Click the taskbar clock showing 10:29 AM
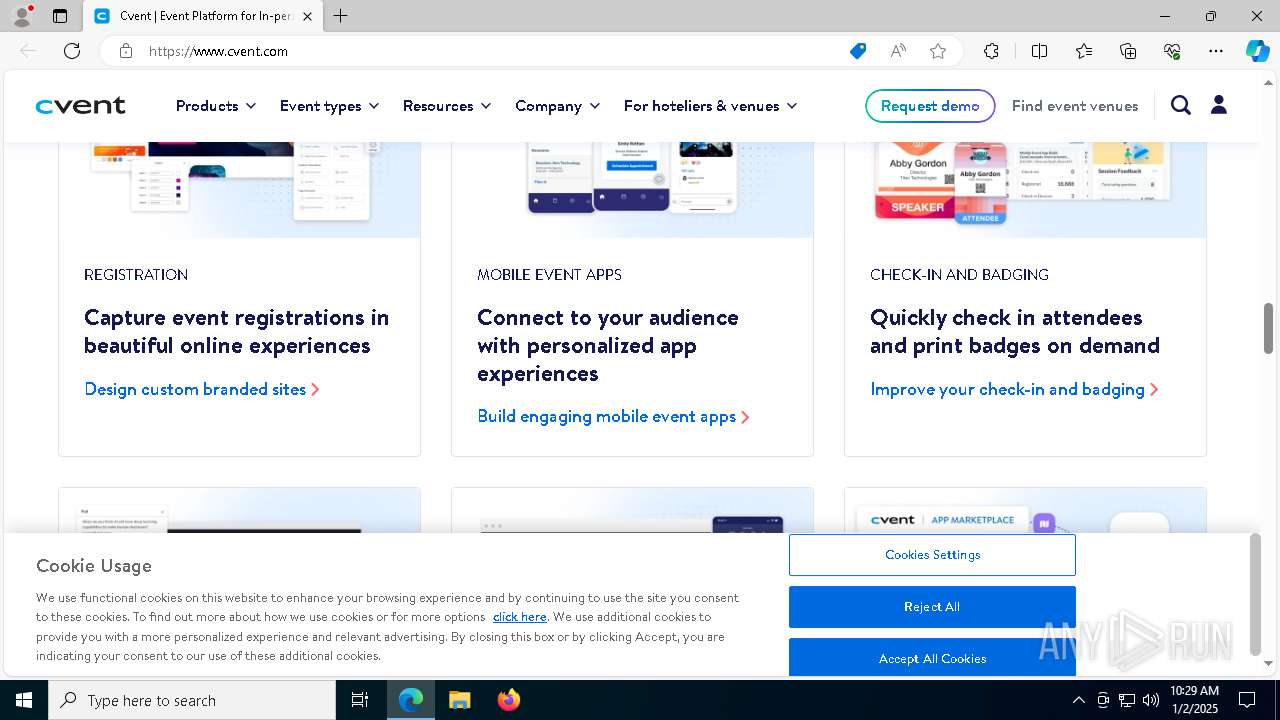The height and width of the screenshot is (720, 1280). [1193, 700]
